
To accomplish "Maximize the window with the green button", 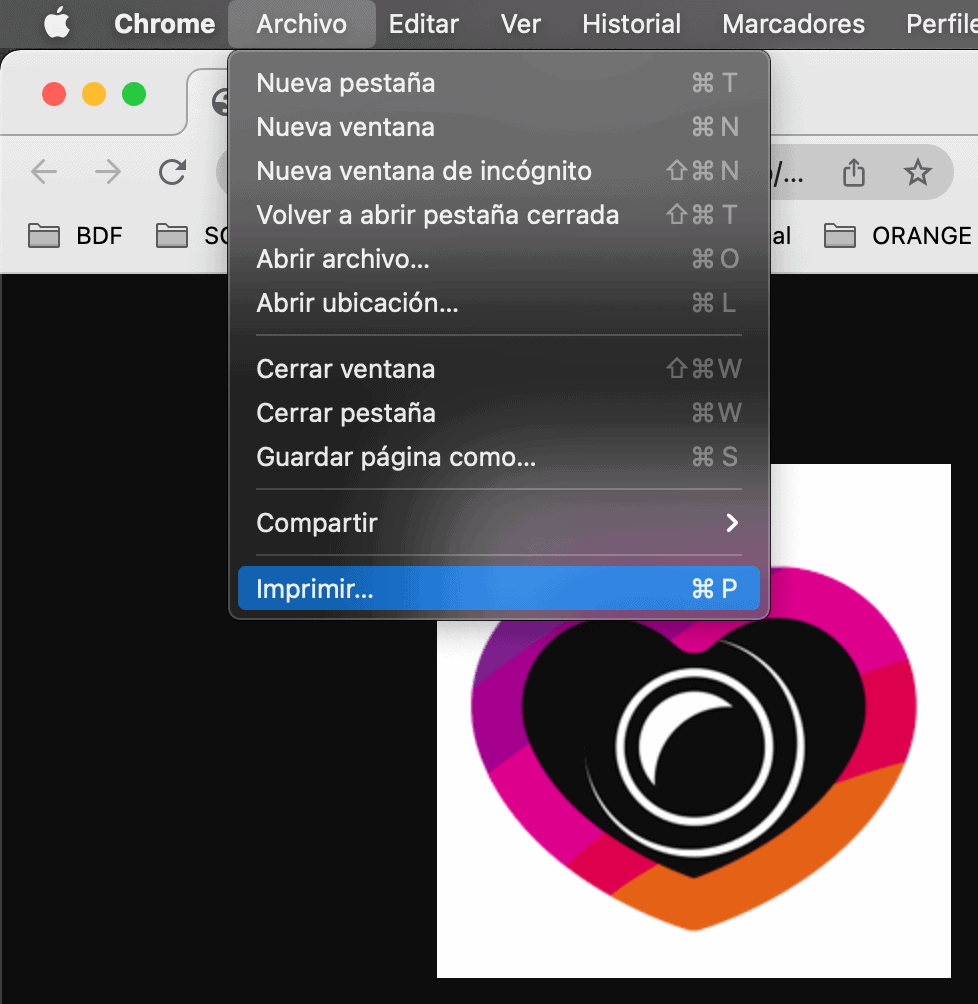I will pos(134,94).
